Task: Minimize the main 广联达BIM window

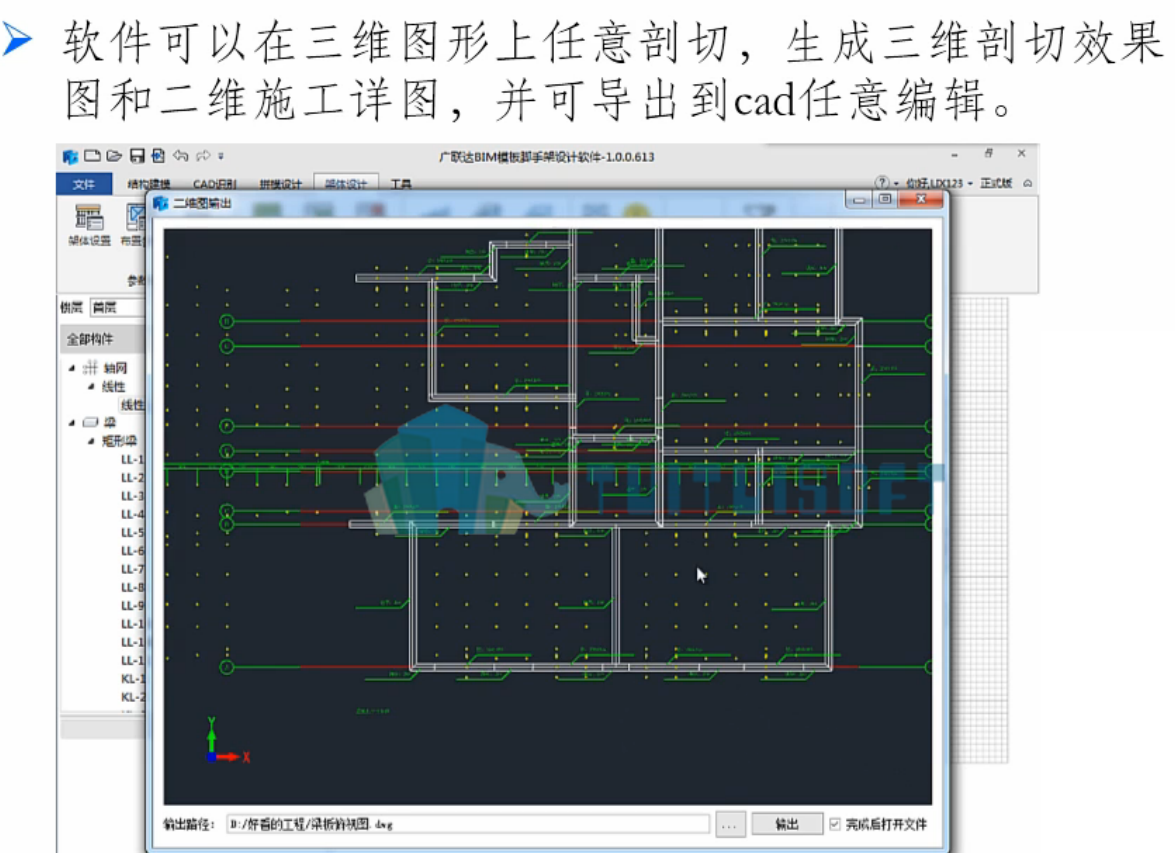Action: click(954, 155)
